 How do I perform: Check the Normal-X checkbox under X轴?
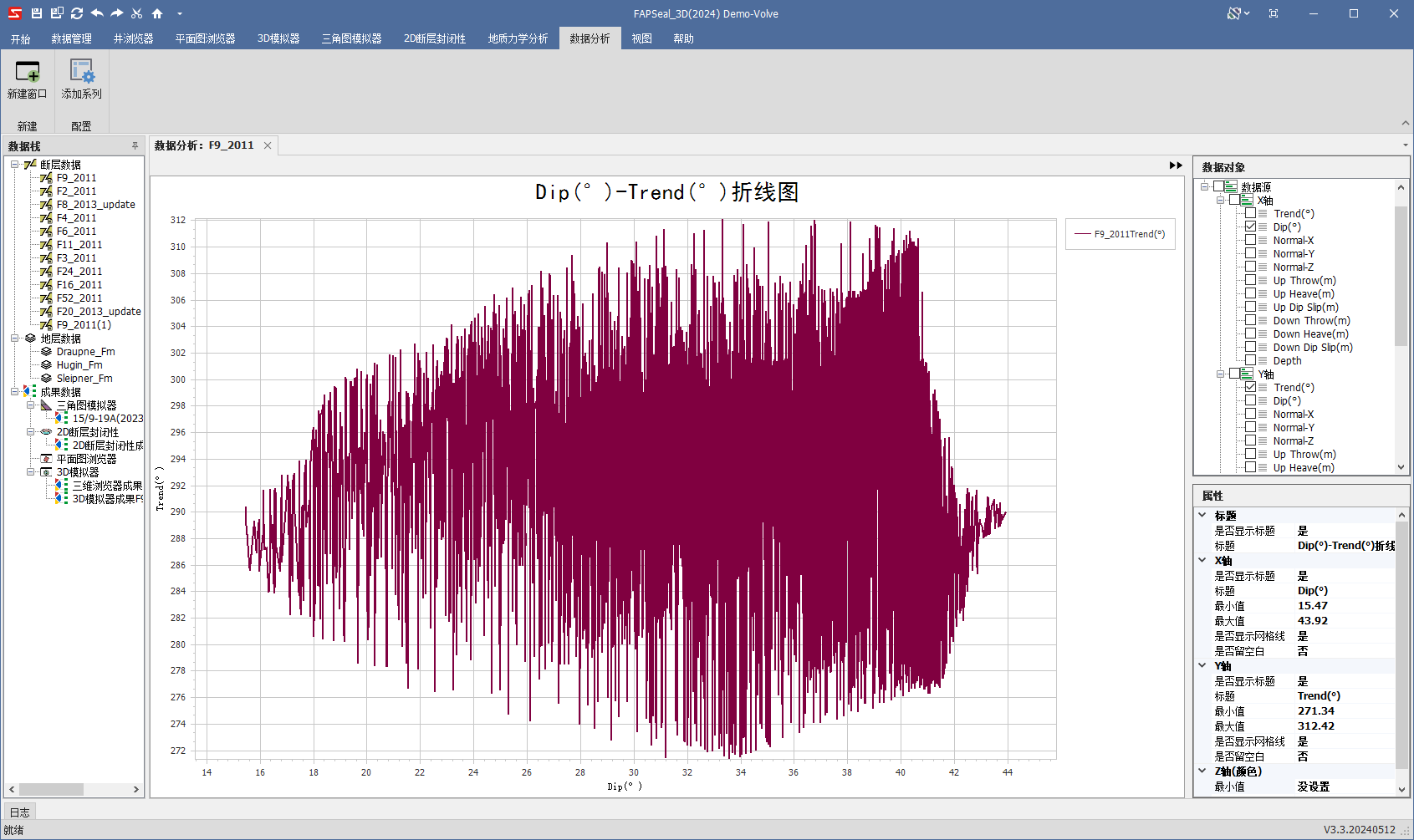[1250, 240]
